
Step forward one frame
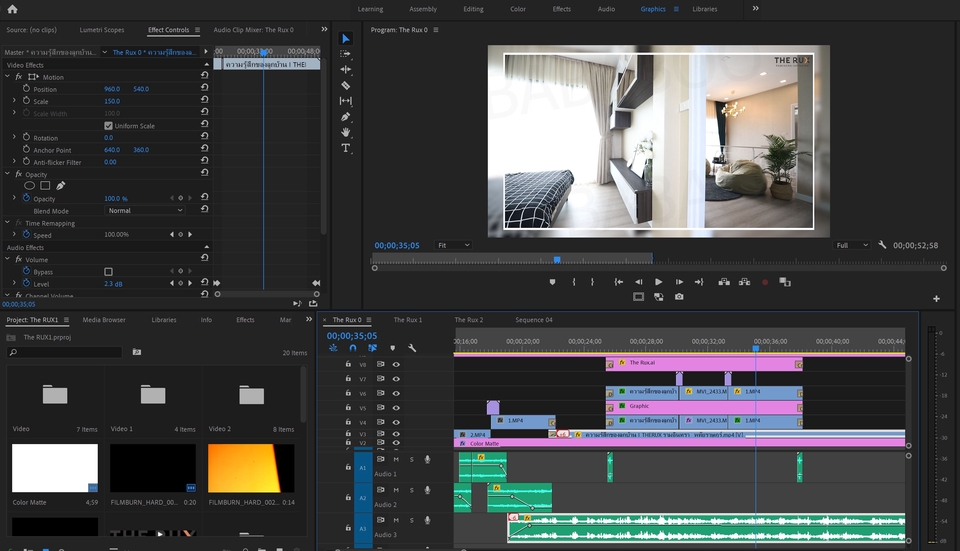point(679,282)
